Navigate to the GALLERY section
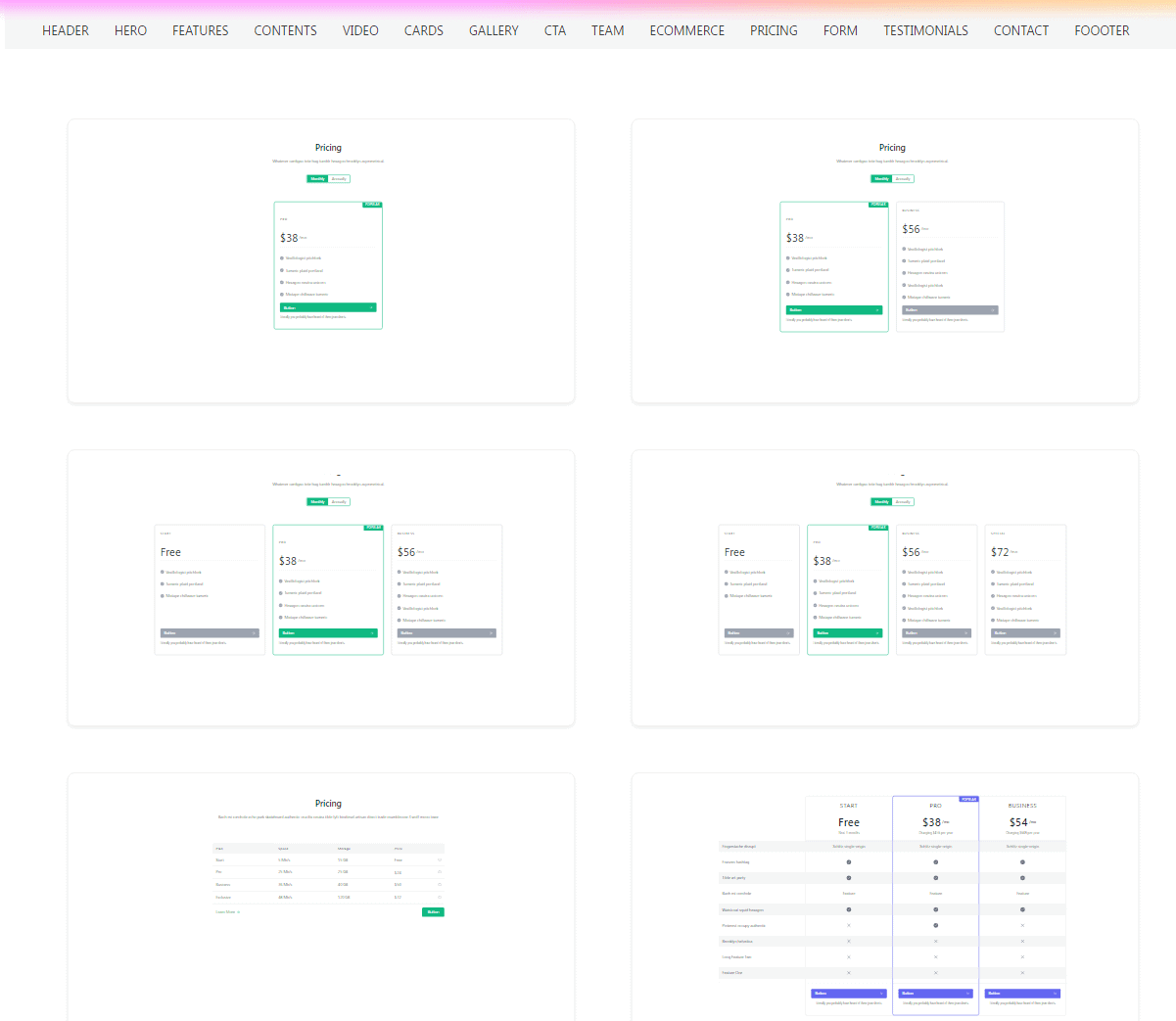This screenshot has width=1176, height=1021. (x=494, y=30)
